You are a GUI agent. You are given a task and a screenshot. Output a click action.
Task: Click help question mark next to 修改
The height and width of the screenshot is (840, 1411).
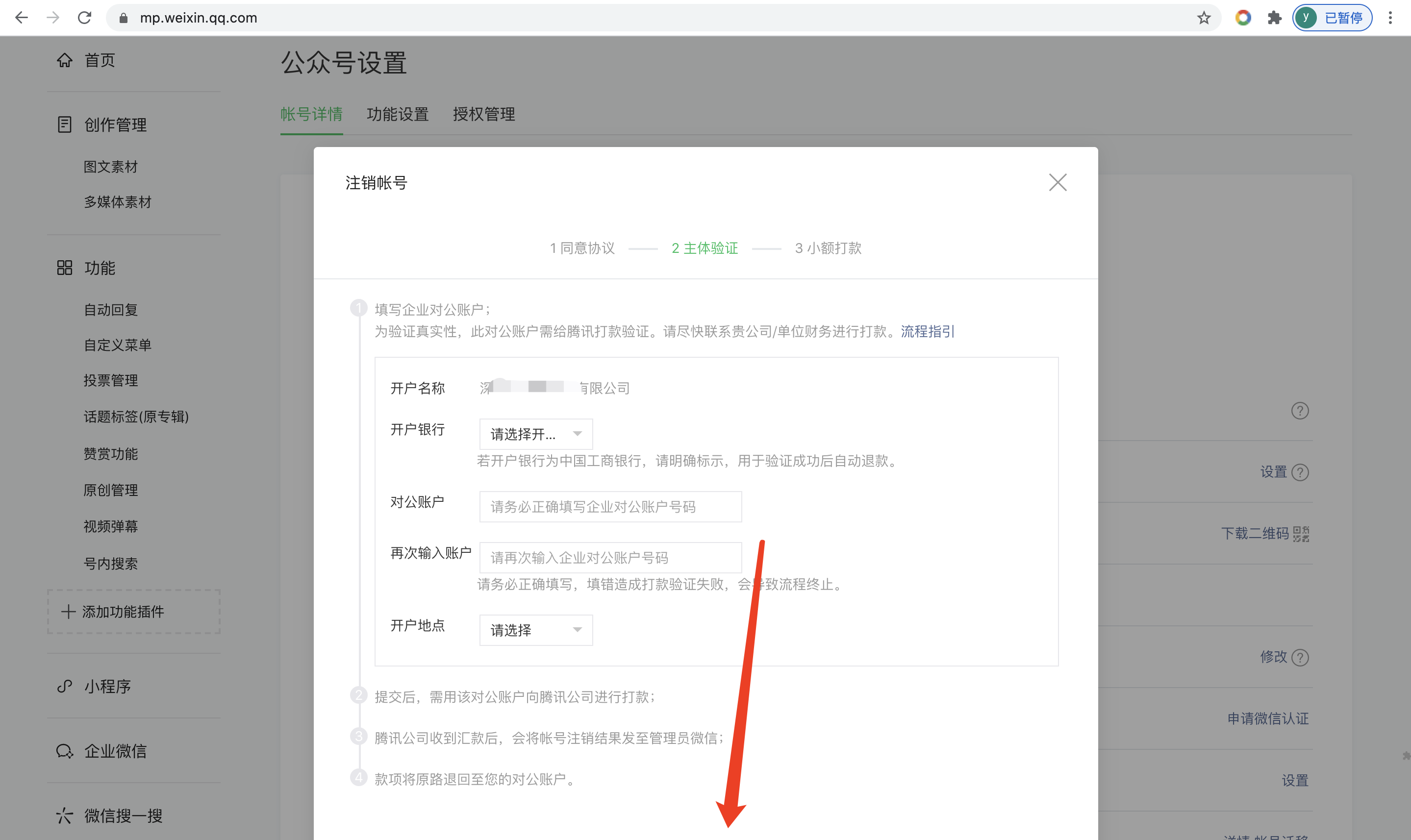pos(1301,657)
